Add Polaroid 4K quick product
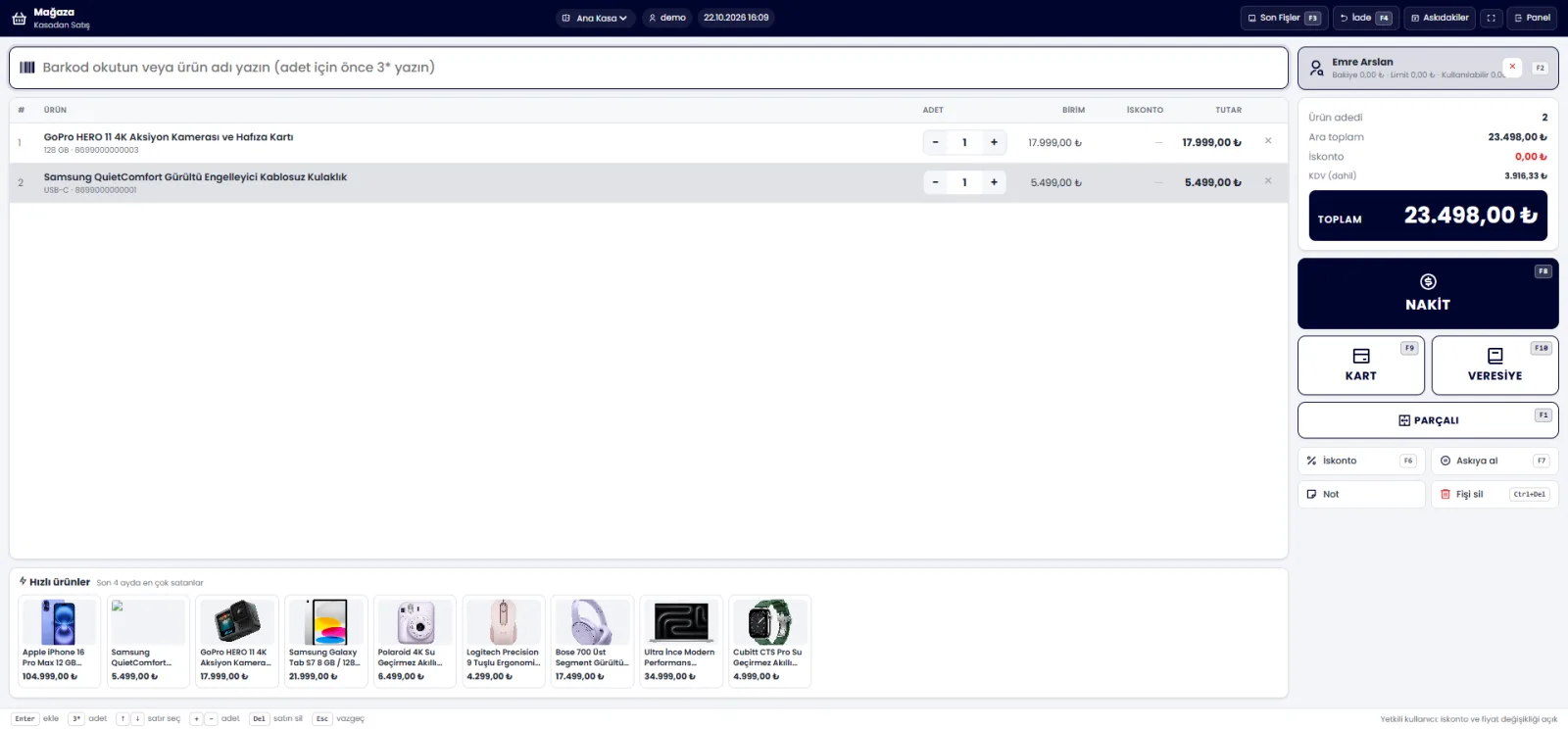The image size is (1568, 730). [415, 641]
